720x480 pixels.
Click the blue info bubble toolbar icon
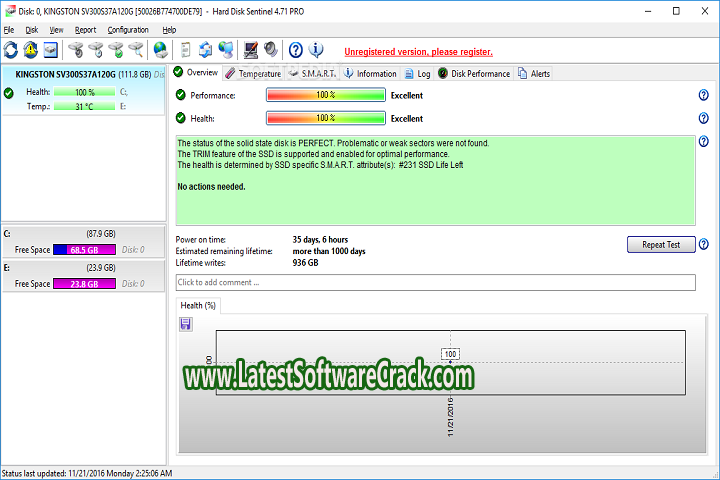point(316,50)
